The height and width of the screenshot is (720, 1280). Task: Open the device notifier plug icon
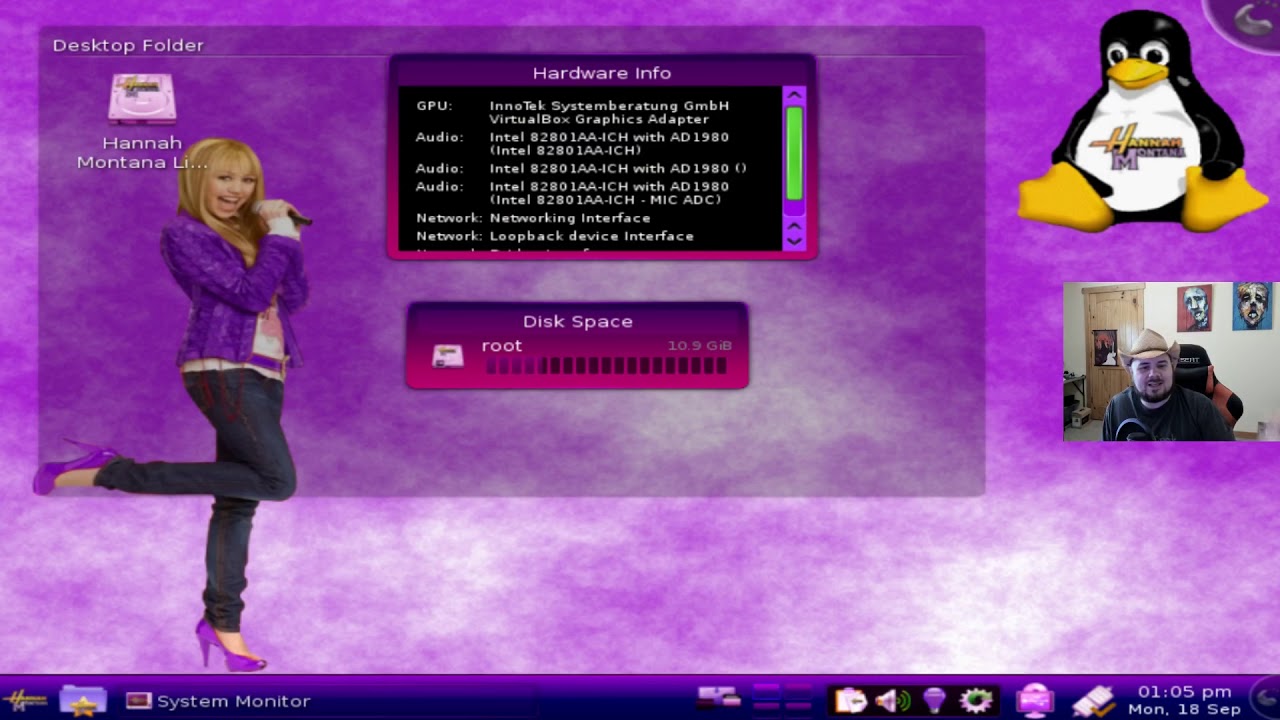[1094, 700]
